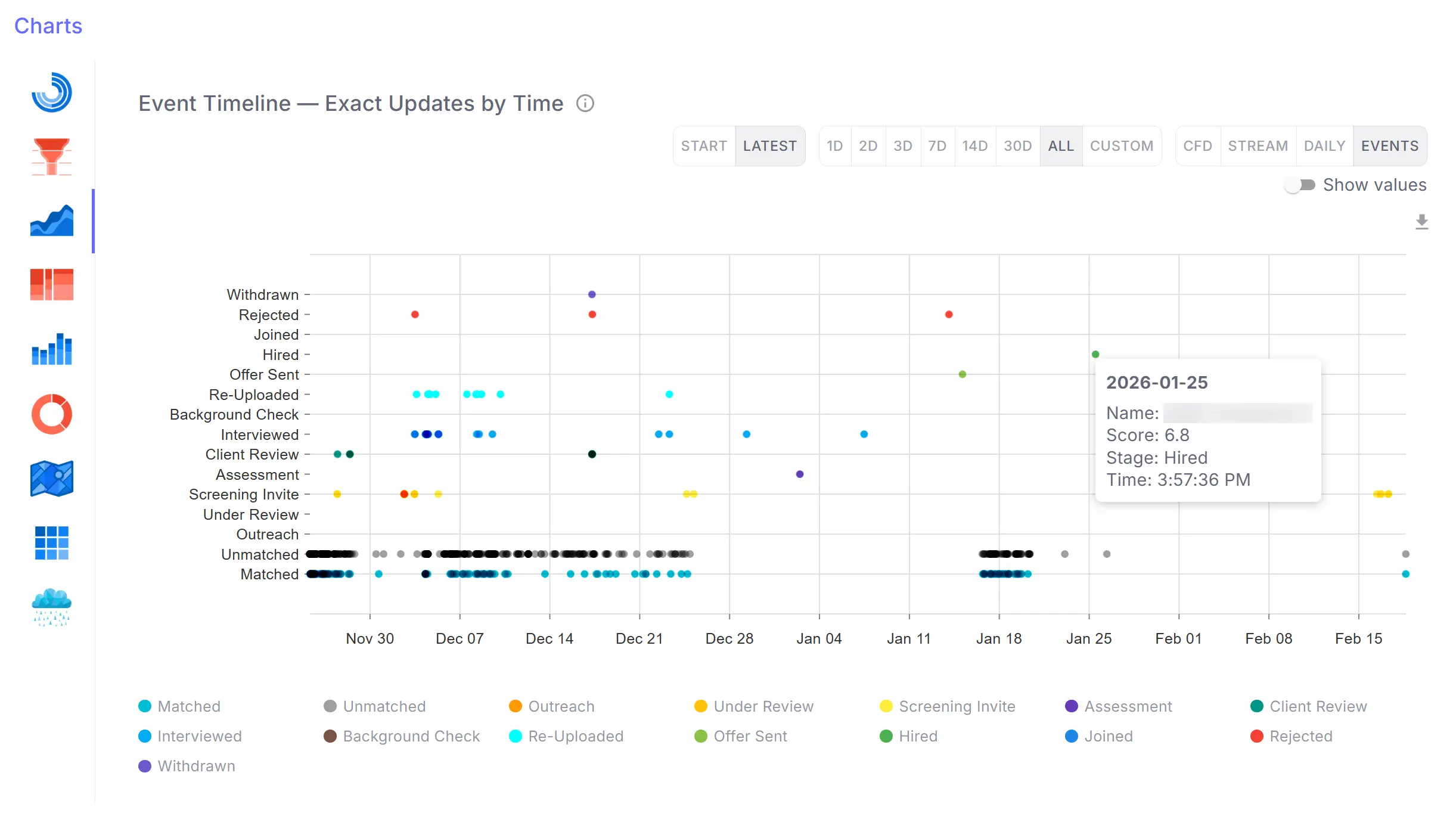
Task: Download the chart with arrow icon
Action: tap(1421, 222)
